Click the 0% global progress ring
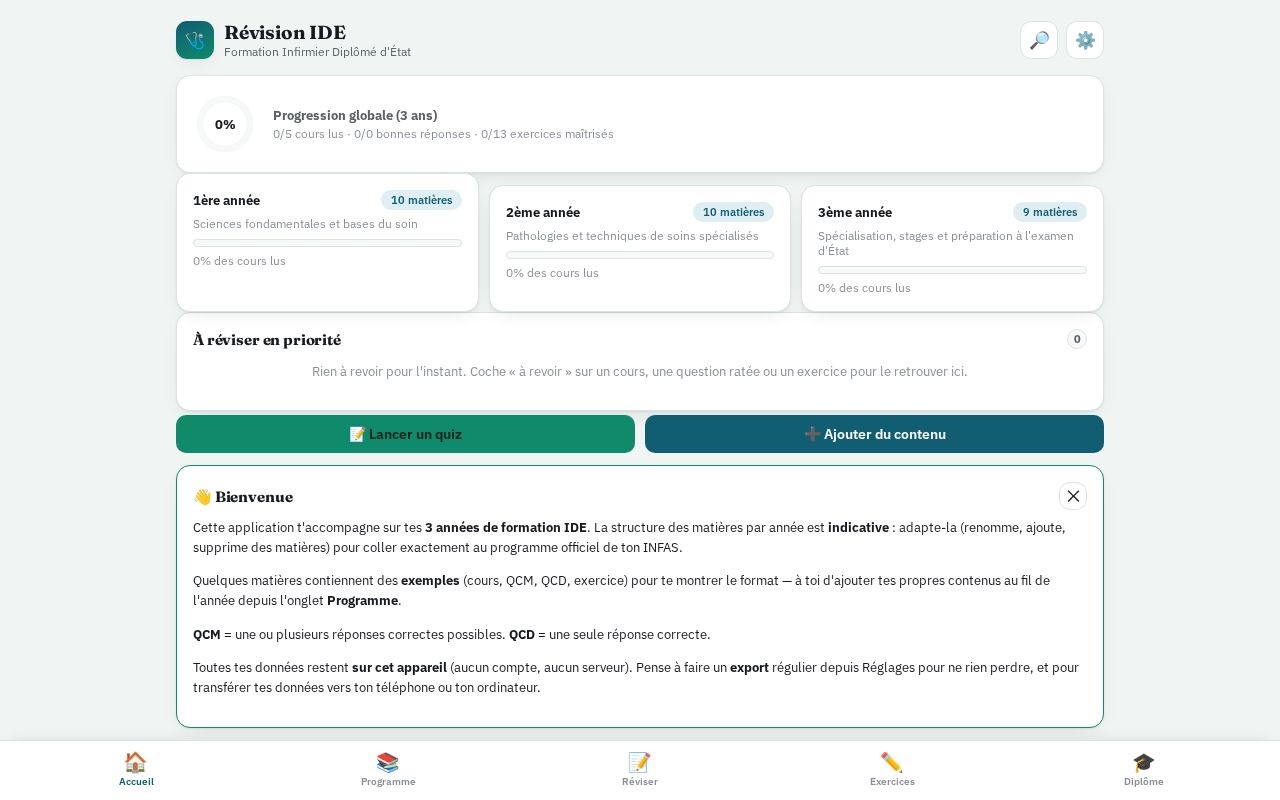The width and height of the screenshot is (1280, 800). pyautogui.click(x=225, y=124)
